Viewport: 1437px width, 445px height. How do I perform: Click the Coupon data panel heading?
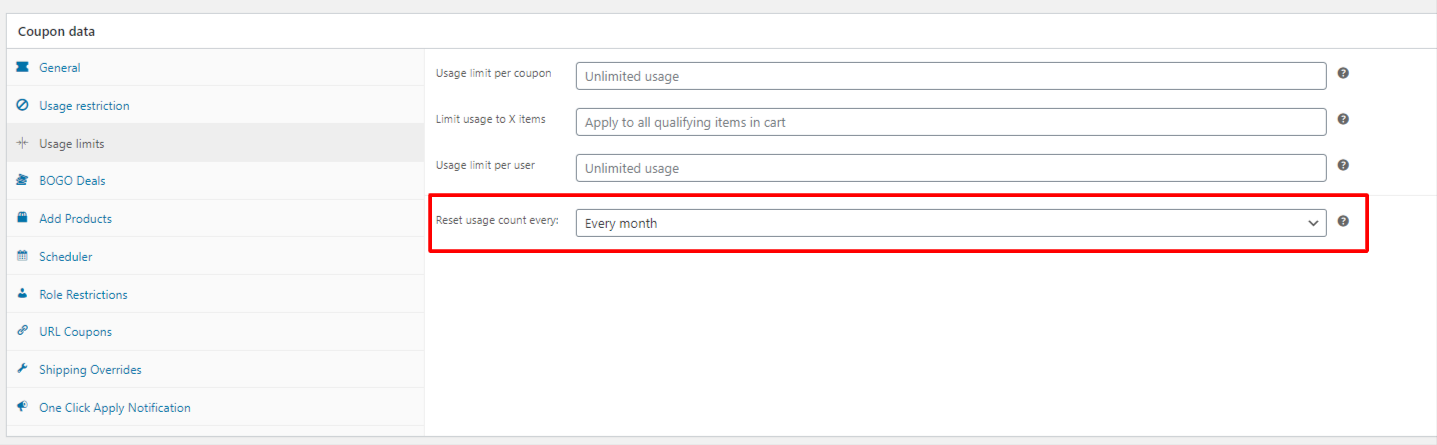tap(57, 31)
